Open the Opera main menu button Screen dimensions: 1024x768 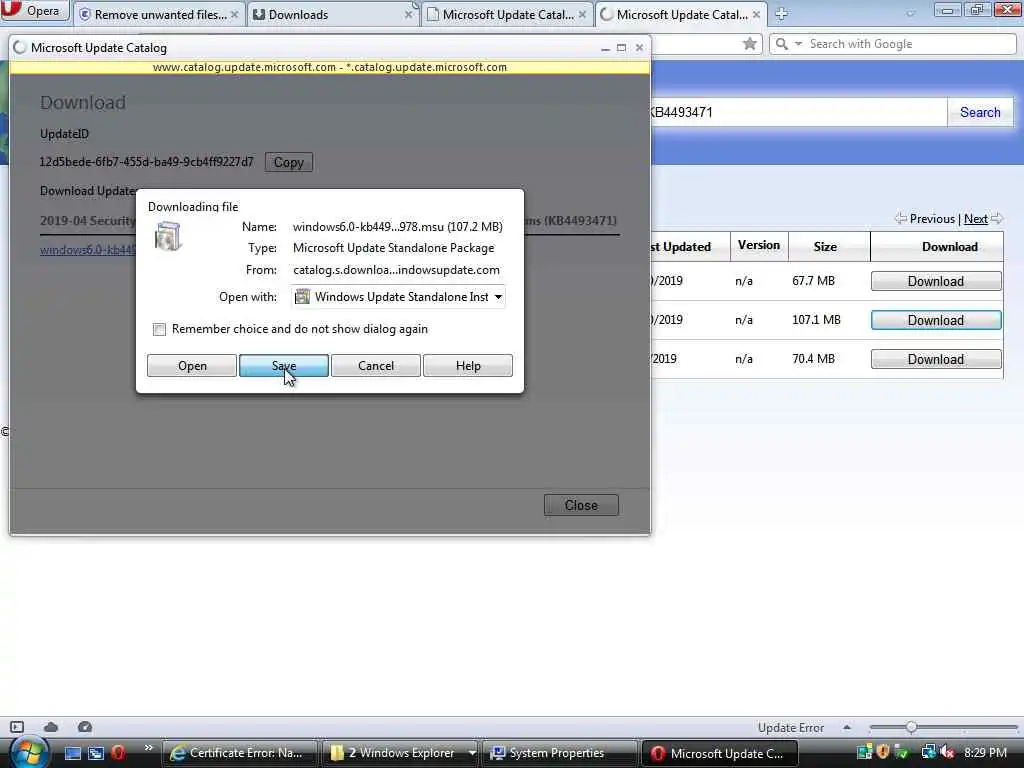click(x=35, y=10)
